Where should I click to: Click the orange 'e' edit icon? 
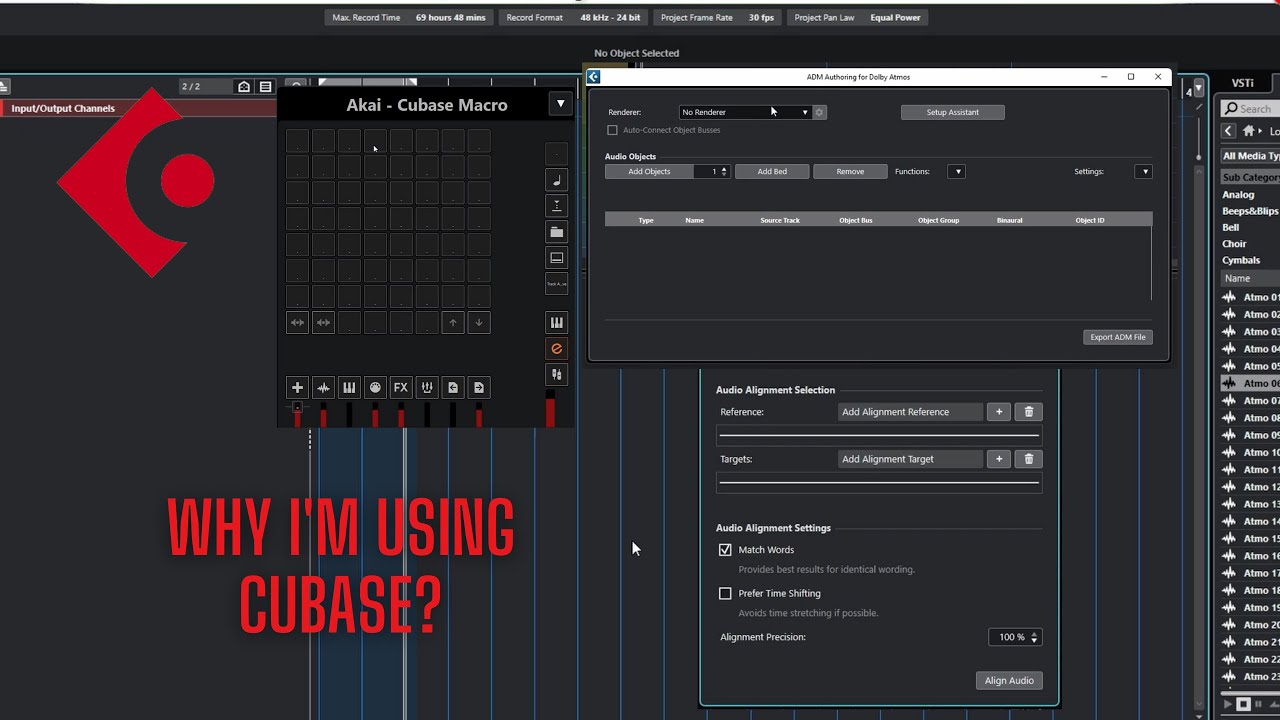[557, 348]
